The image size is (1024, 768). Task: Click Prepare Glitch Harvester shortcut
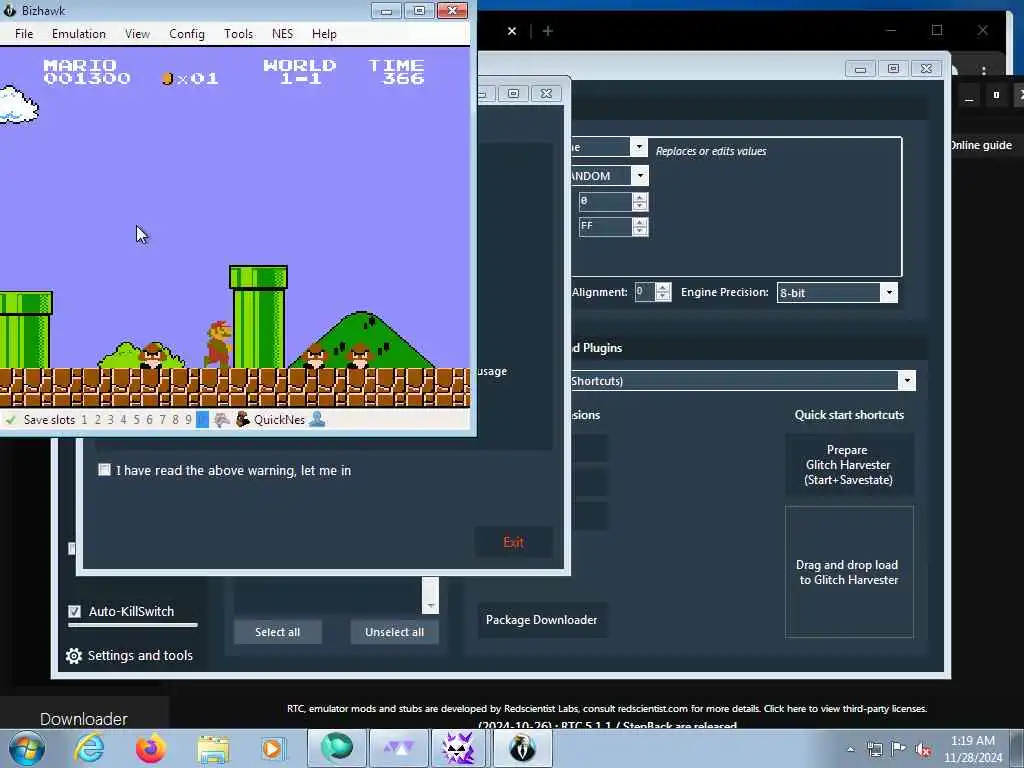pyautogui.click(x=848, y=465)
